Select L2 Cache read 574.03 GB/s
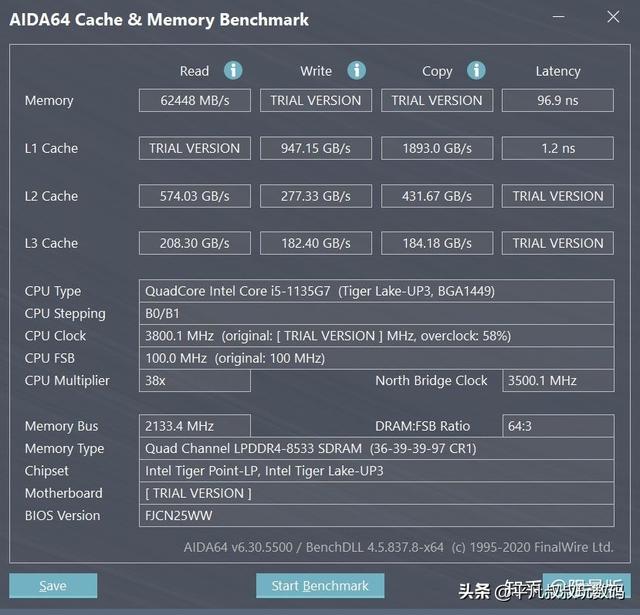Viewport: 640px width, 615px height. (195, 196)
